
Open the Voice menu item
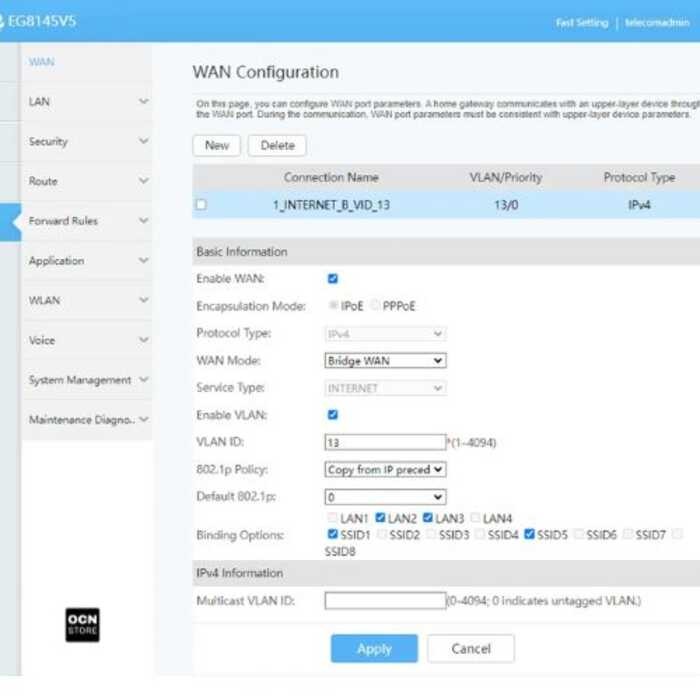(x=42, y=341)
